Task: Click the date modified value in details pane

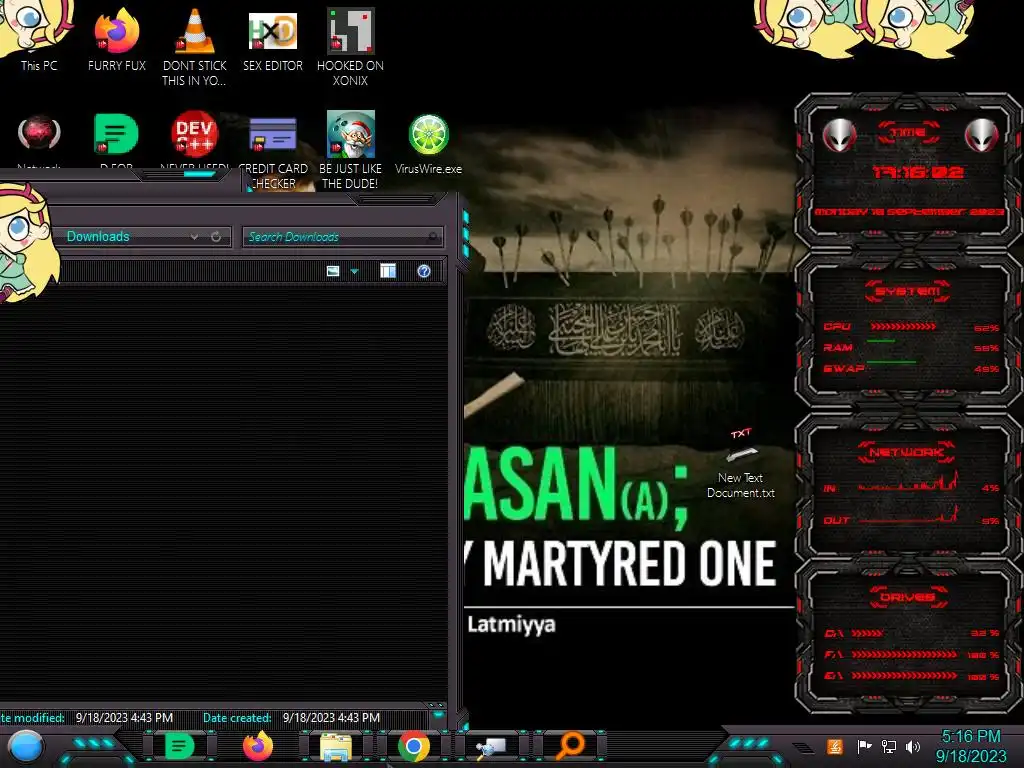Action: pos(124,717)
